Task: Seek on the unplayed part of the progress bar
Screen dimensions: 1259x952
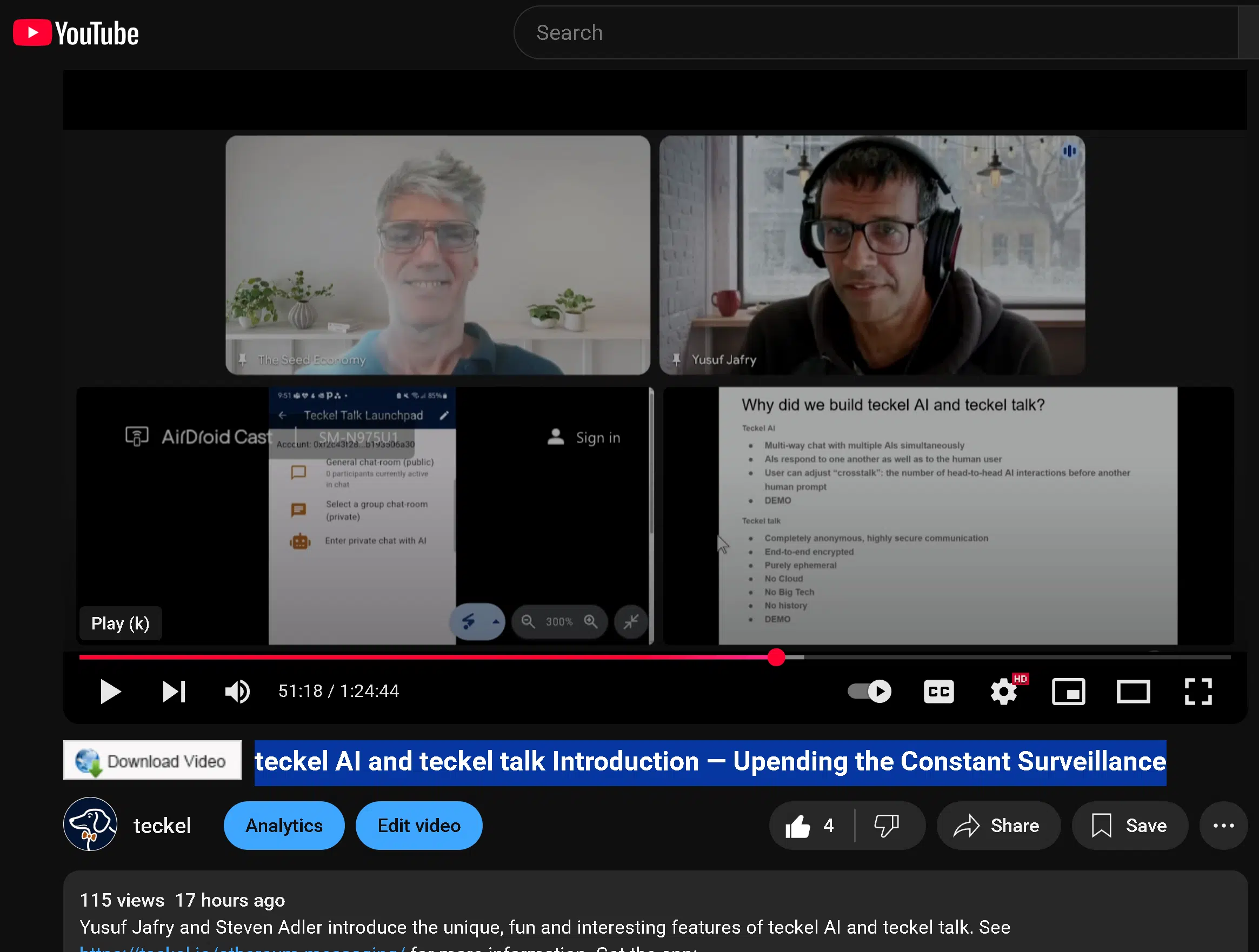Action: 1017,657
